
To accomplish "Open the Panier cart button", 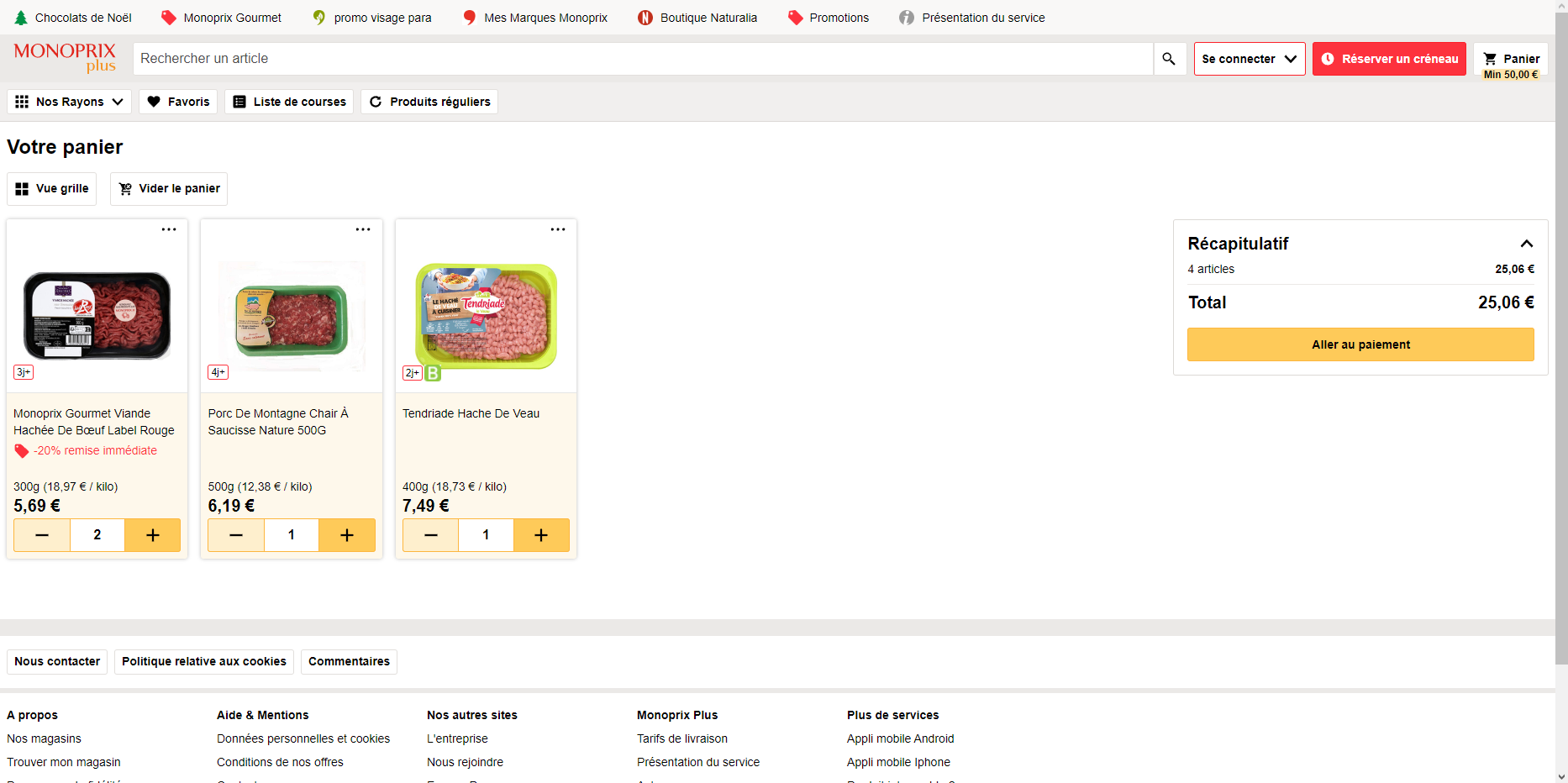I will click(x=1511, y=59).
